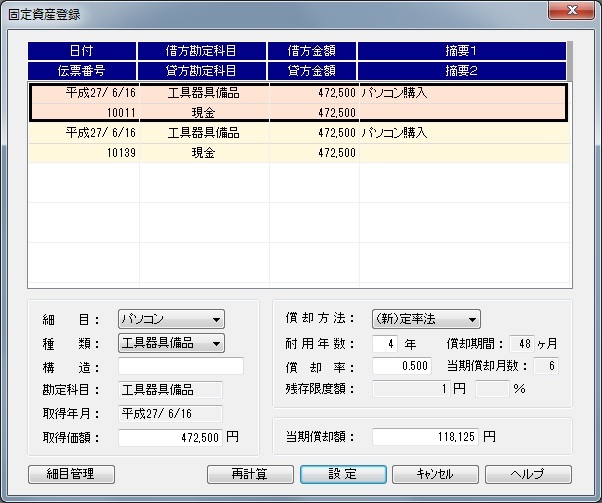
Task: Confirm with the 設定 button
Action: pos(343,474)
